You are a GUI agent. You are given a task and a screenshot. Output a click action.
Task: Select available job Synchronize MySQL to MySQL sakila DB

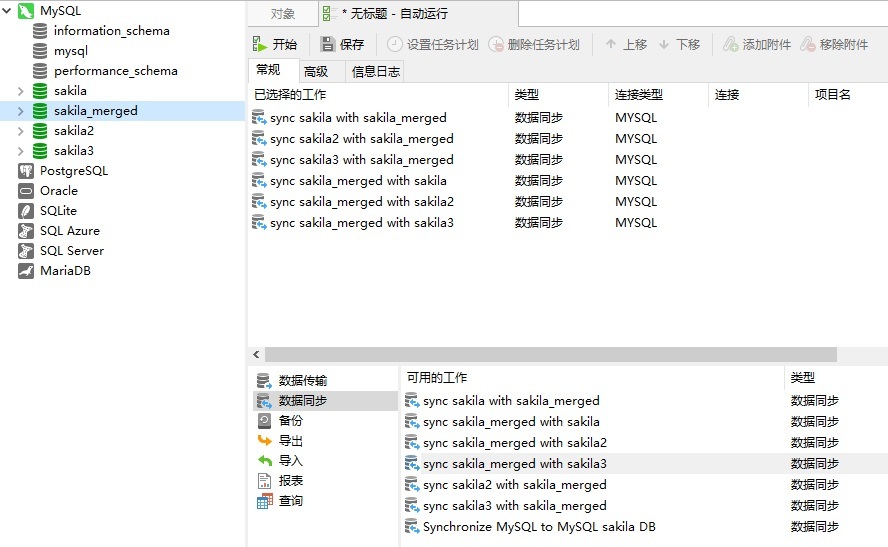click(539, 527)
